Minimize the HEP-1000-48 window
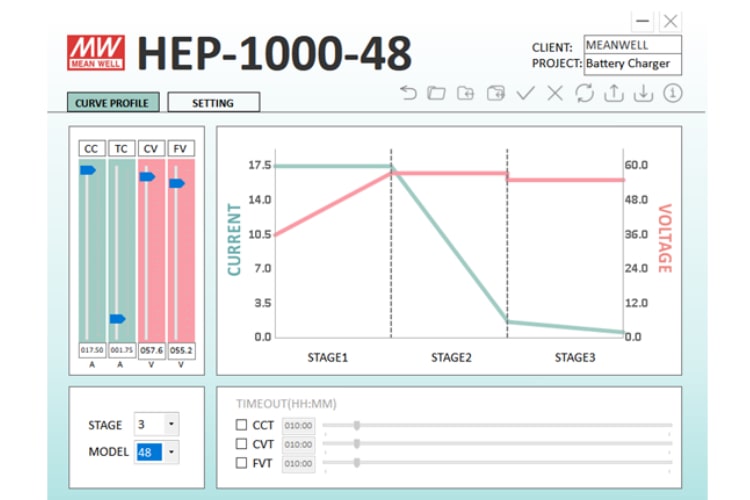 642,21
